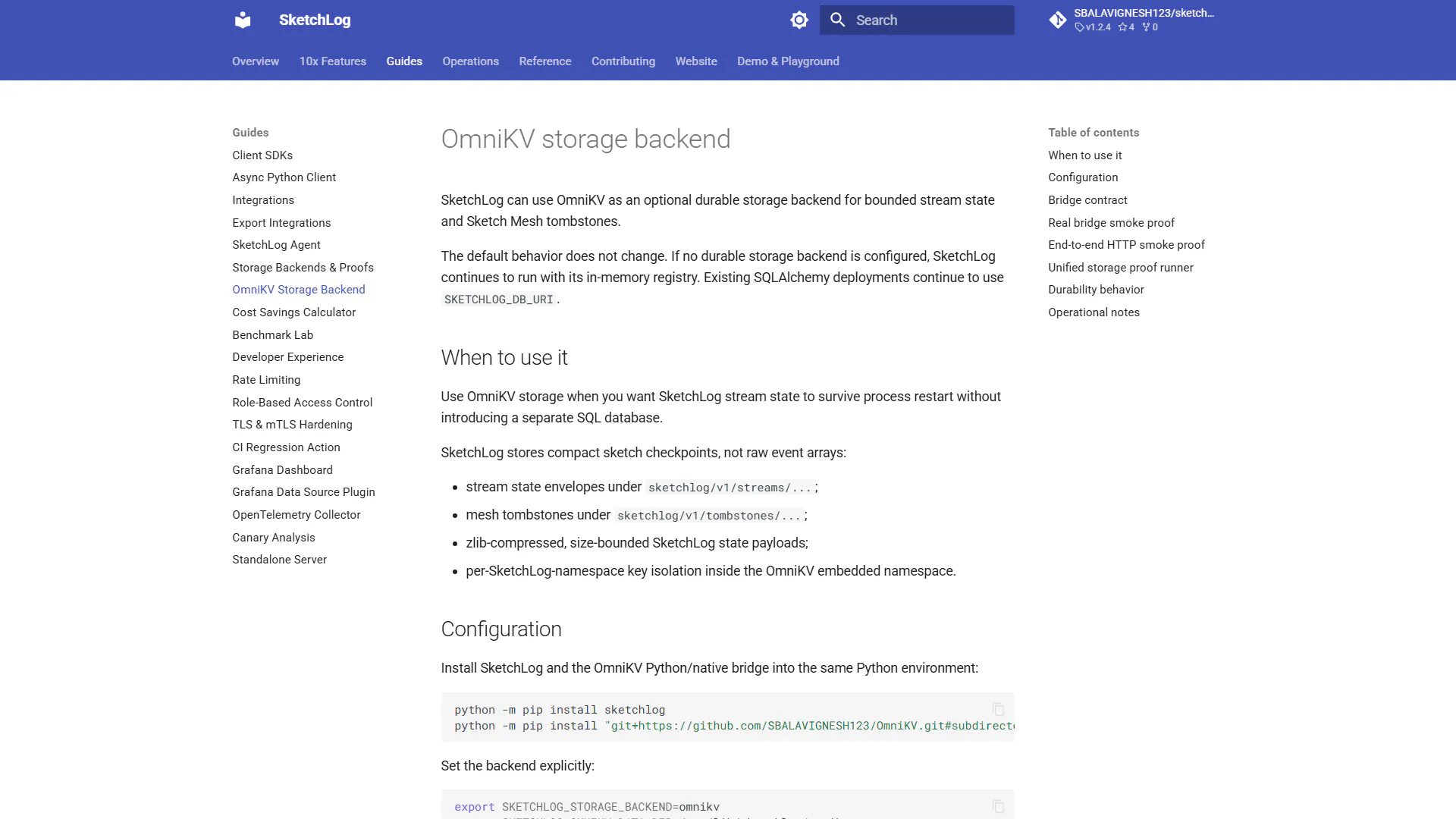Go to Integrations in sidebar

tap(263, 200)
